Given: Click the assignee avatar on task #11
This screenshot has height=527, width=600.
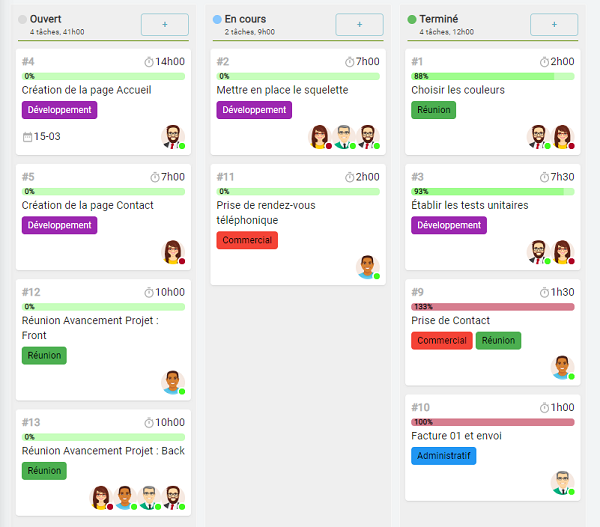Looking at the screenshot, I should [x=368, y=267].
